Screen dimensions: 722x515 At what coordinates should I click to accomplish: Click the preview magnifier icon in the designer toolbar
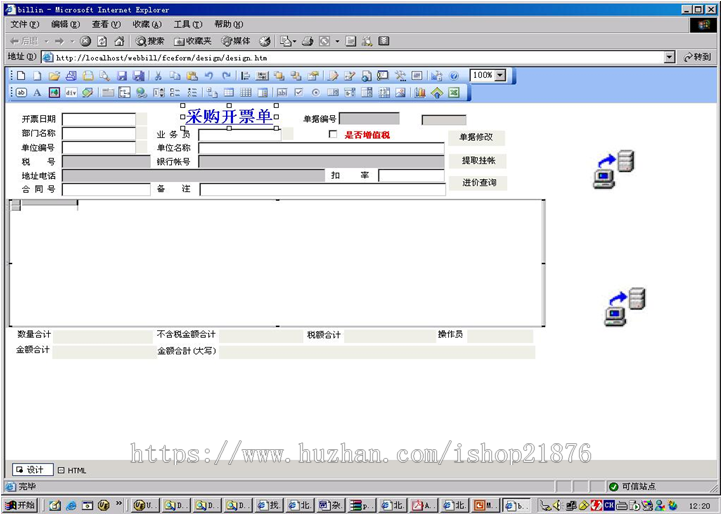point(105,76)
